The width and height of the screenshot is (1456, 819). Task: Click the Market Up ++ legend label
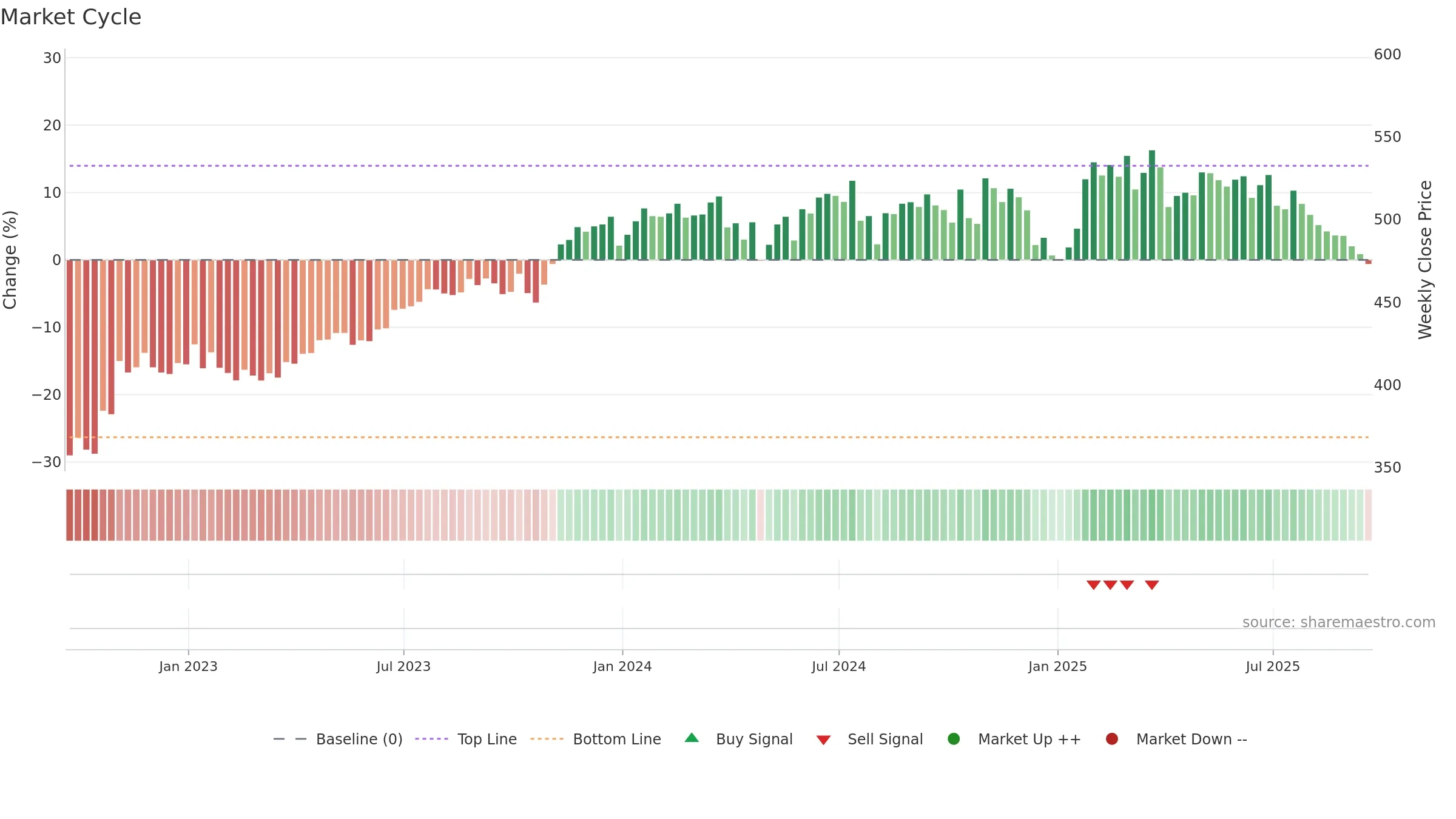click(x=1030, y=739)
